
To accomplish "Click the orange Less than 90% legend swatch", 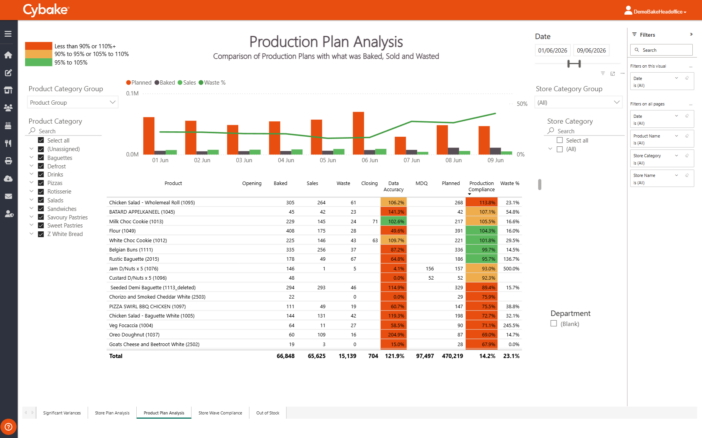I will [x=39, y=46].
